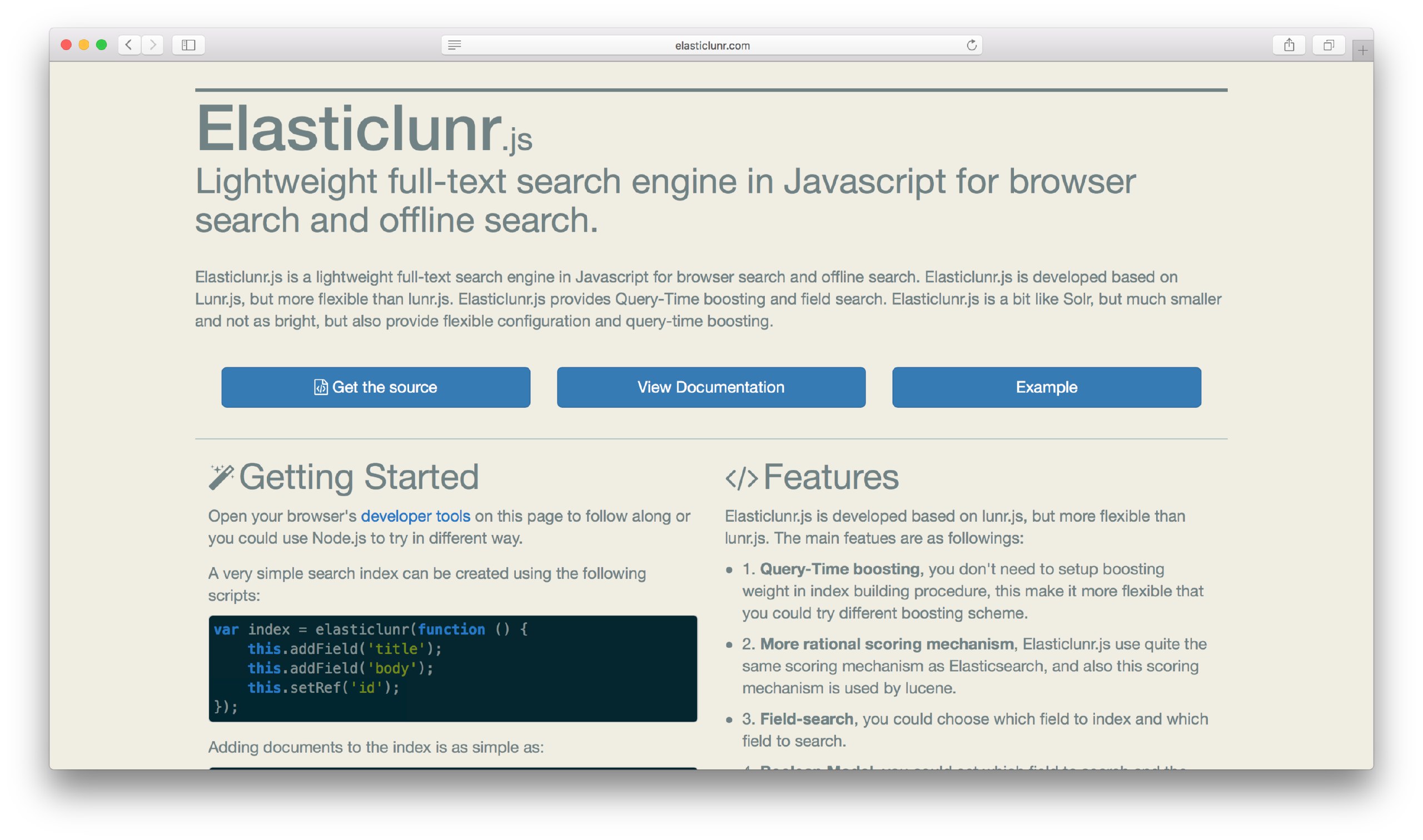
Task: Click the address bar showing elasticlunr.com
Action: (711, 46)
